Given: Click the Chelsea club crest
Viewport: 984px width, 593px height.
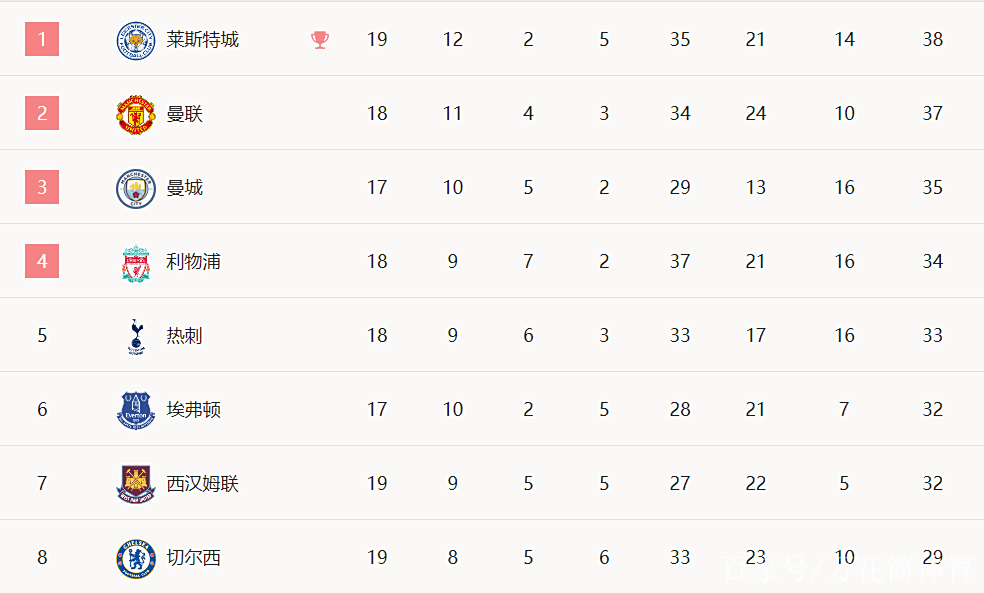Looking at the screenshot, I should click(x=136, y=558).
